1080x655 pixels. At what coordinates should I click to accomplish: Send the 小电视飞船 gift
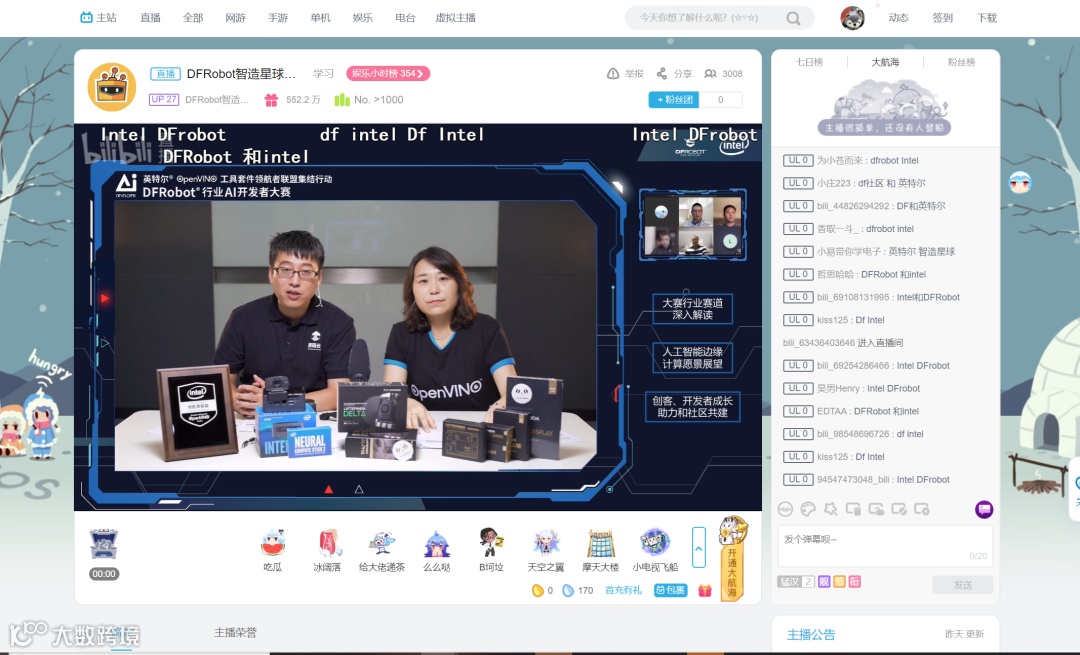(x=655, y=551)
